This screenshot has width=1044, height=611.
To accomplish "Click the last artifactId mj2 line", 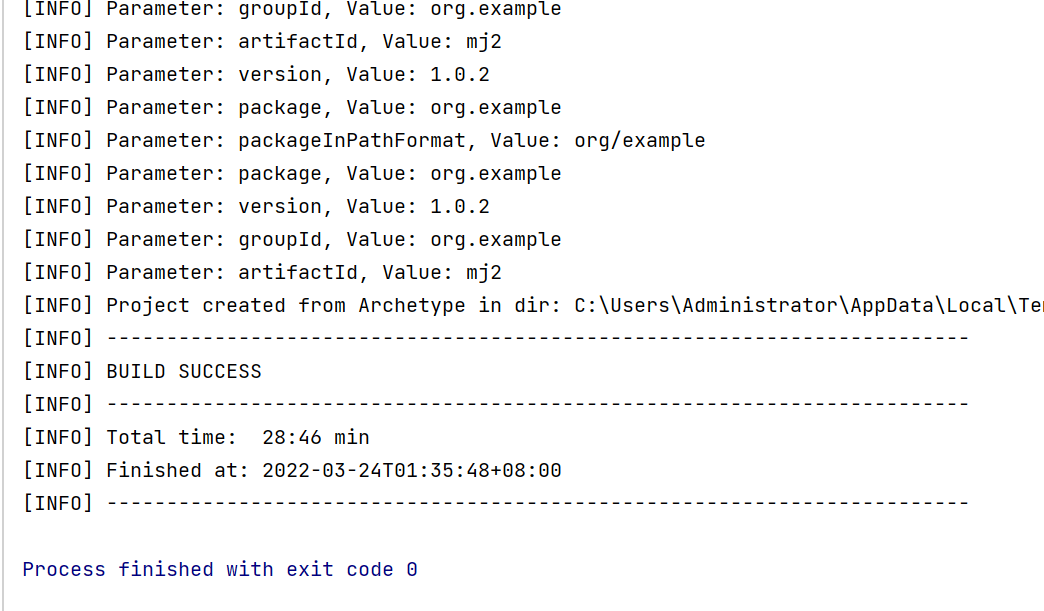I will 262,272.
